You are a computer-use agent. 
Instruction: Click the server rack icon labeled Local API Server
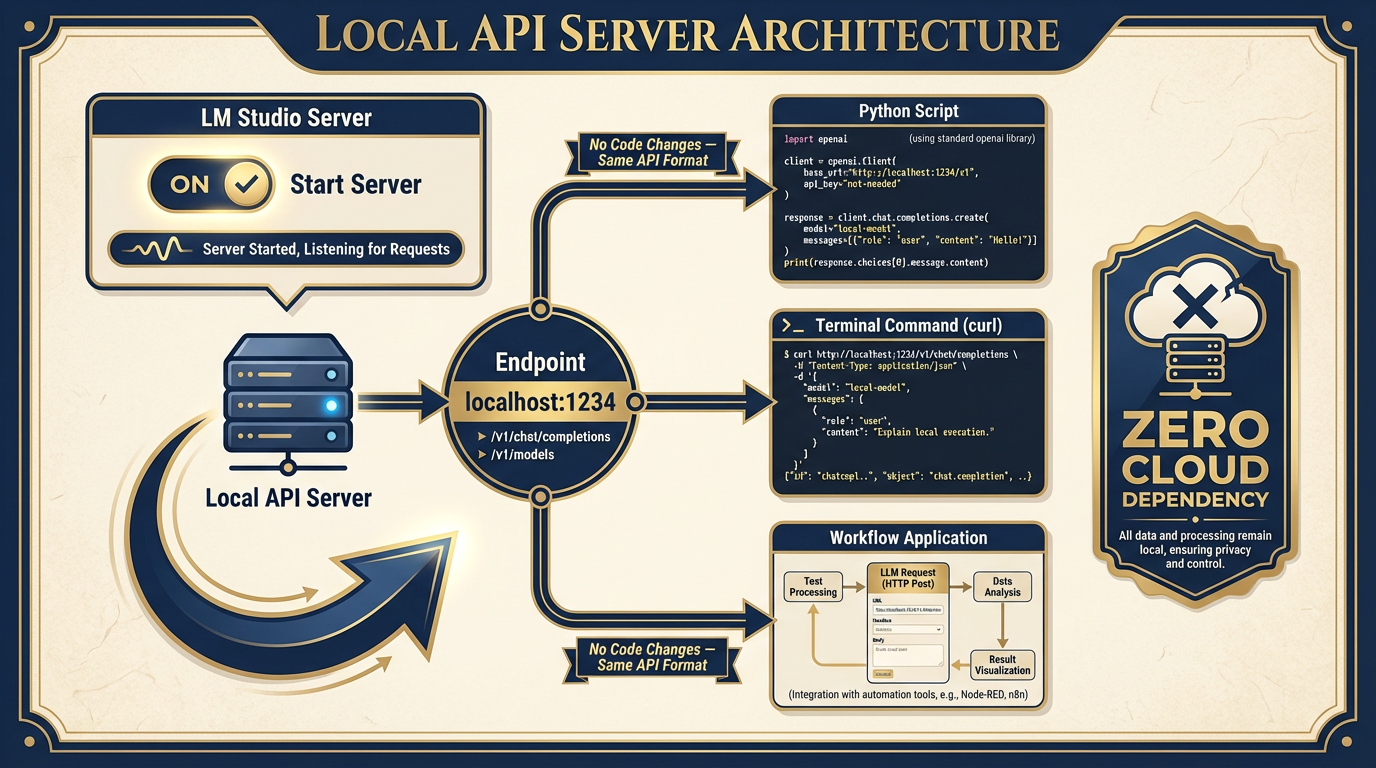287,400
